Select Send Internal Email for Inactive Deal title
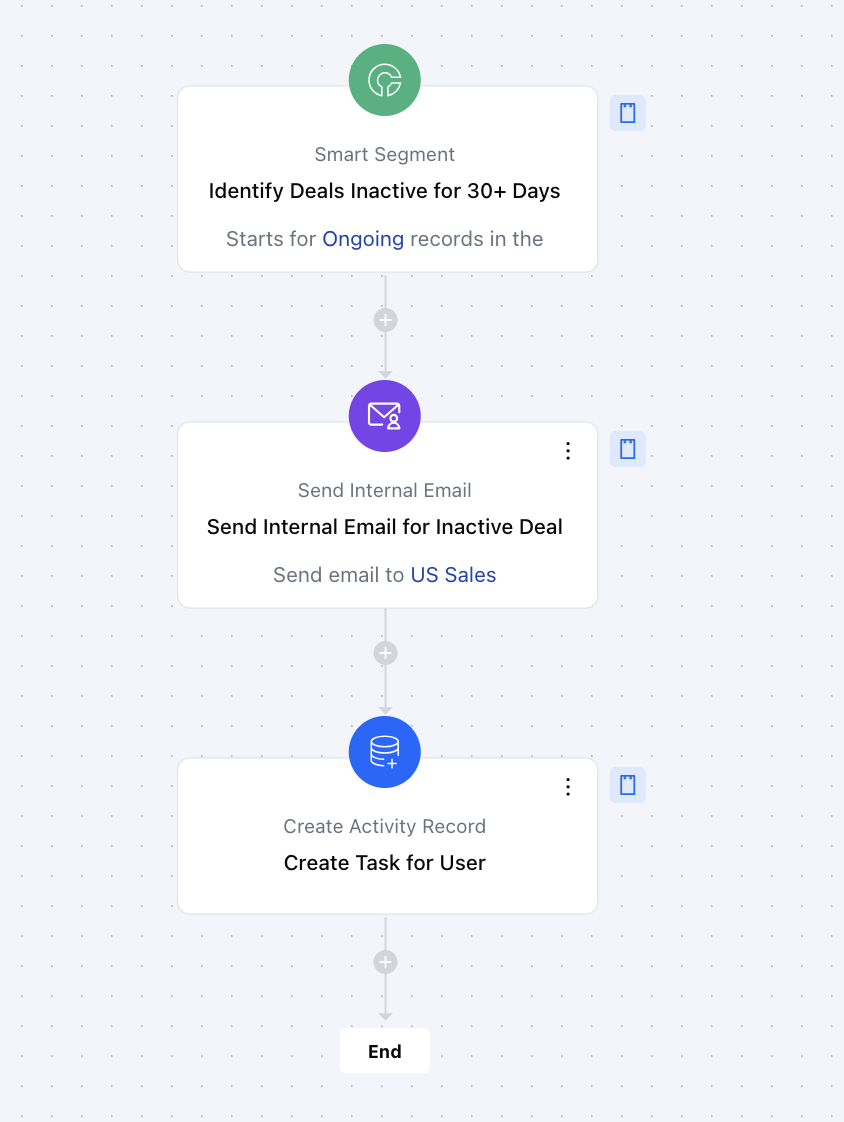 384,527
